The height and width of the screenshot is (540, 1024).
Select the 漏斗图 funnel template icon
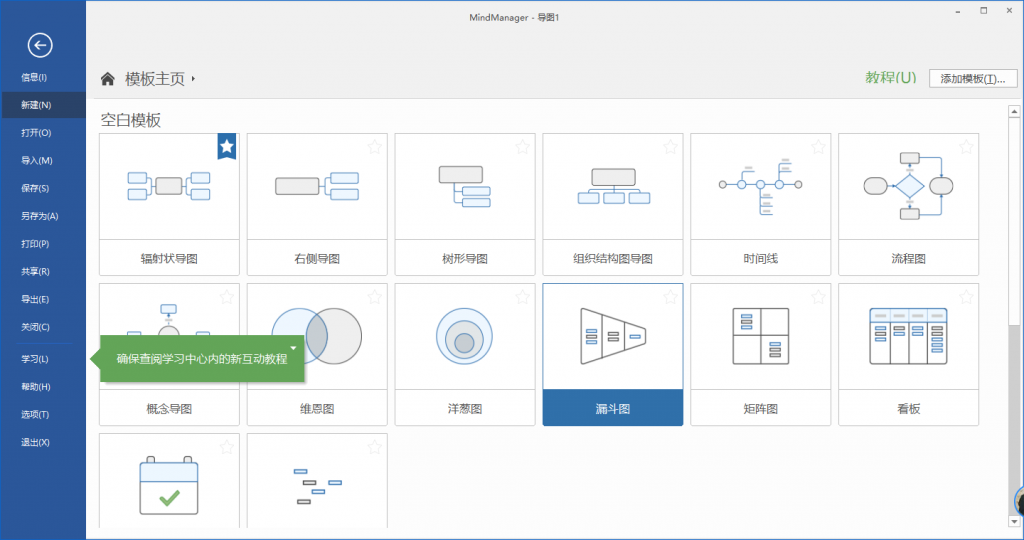click(613, 336)
